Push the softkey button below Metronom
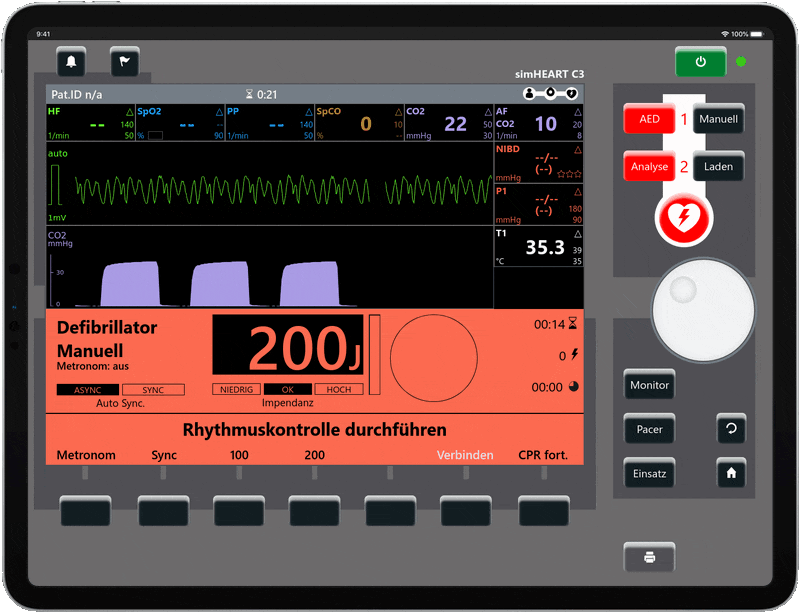This screenshot has width=800, height=613. coord(85,510)
